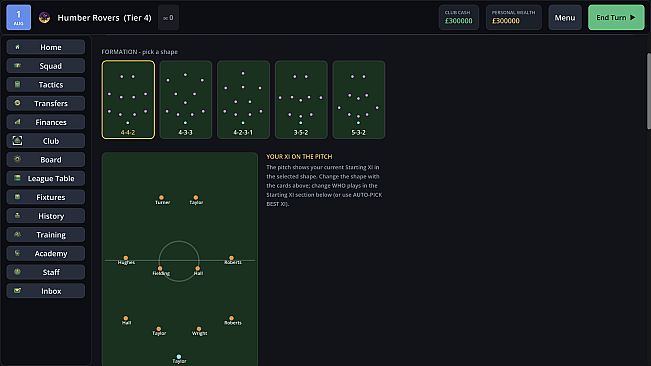Choose the 5-3-2 formation shape
Viewport: 651px width, 366px height.
pyautogui.click(x=359, y=100)
